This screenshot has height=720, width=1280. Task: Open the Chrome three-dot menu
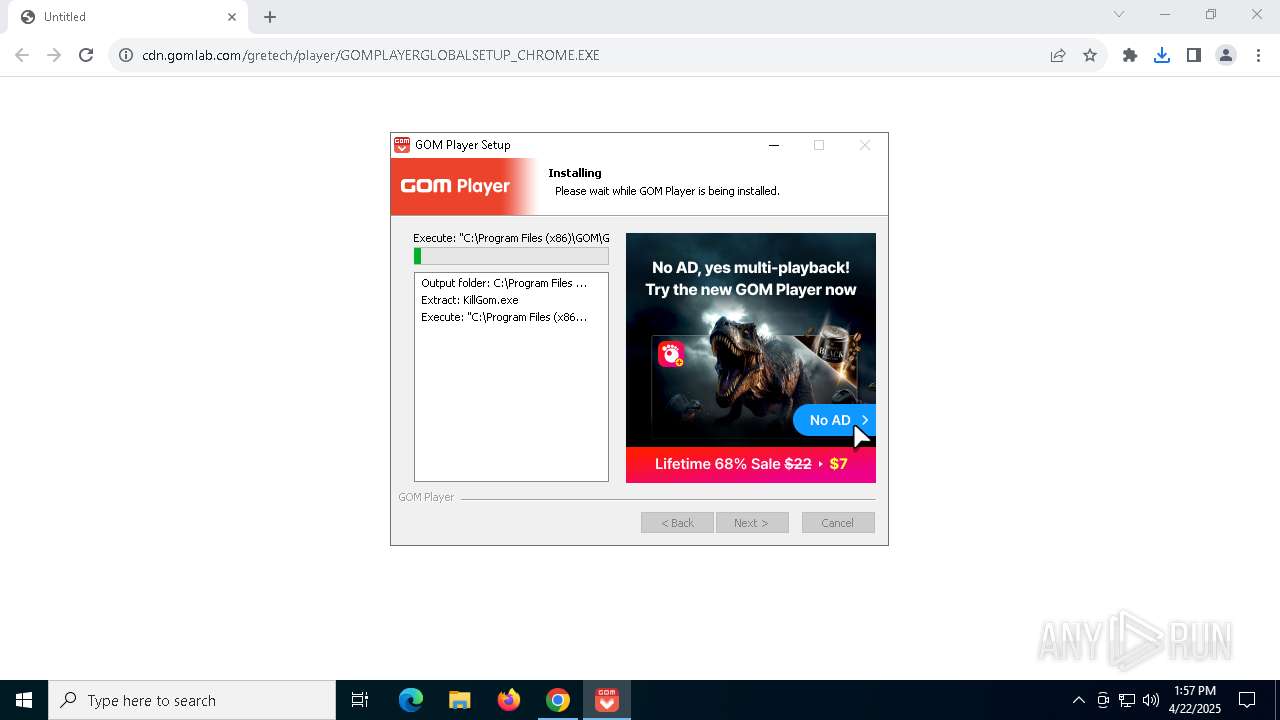point(1258,55)
